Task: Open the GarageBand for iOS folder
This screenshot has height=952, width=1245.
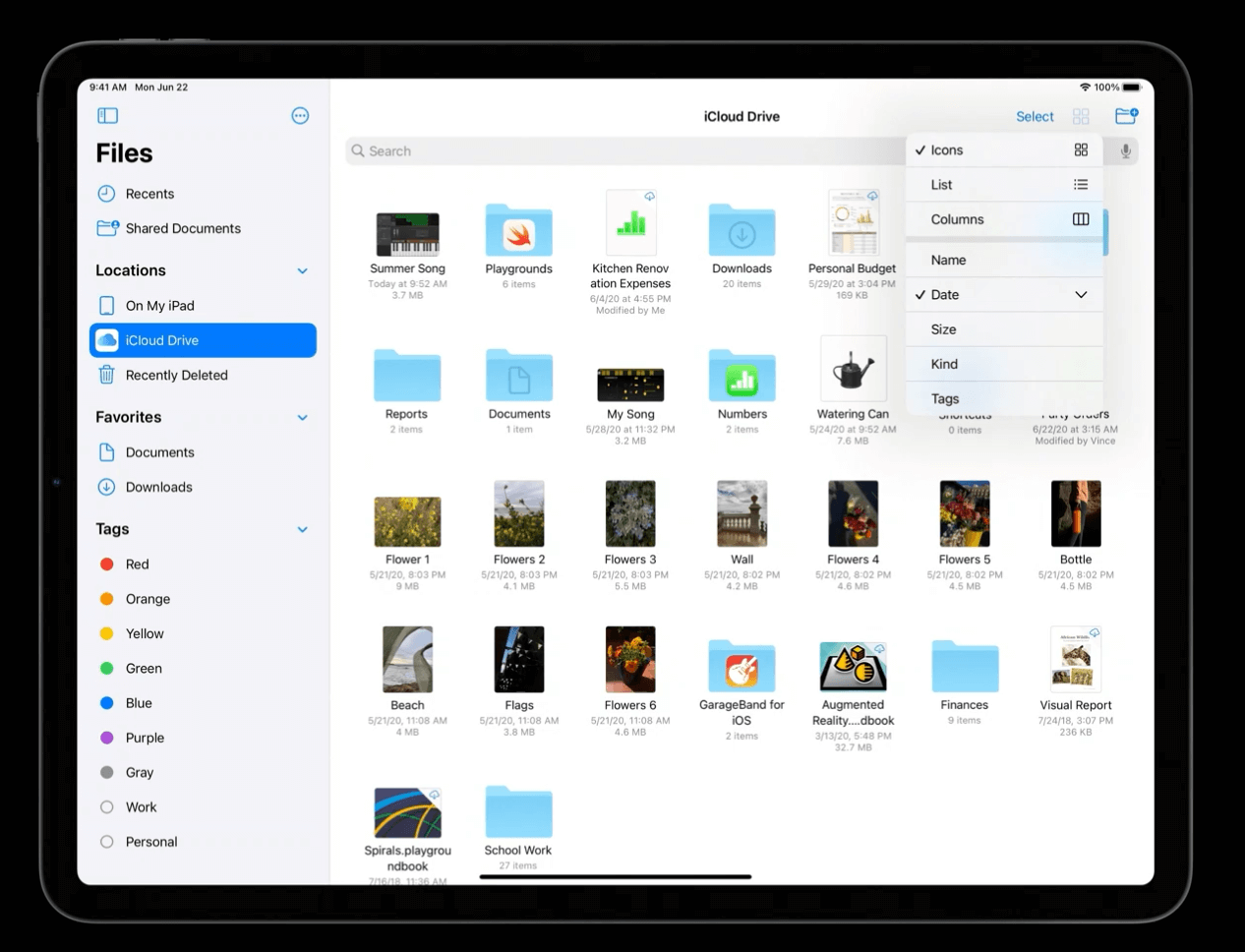Action: pyautogui.click(x=741, y=666)
